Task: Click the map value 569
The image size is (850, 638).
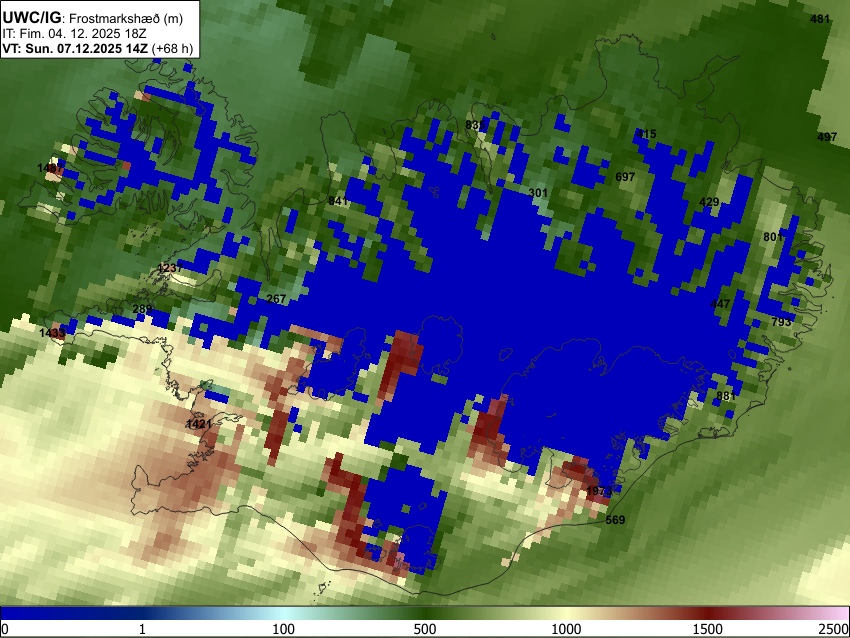Action: pos(615,520)
